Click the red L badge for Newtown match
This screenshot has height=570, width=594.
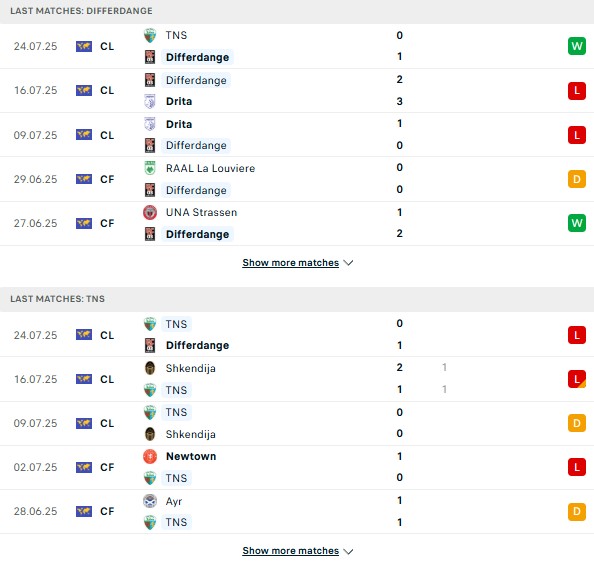[x=577, y=467]
